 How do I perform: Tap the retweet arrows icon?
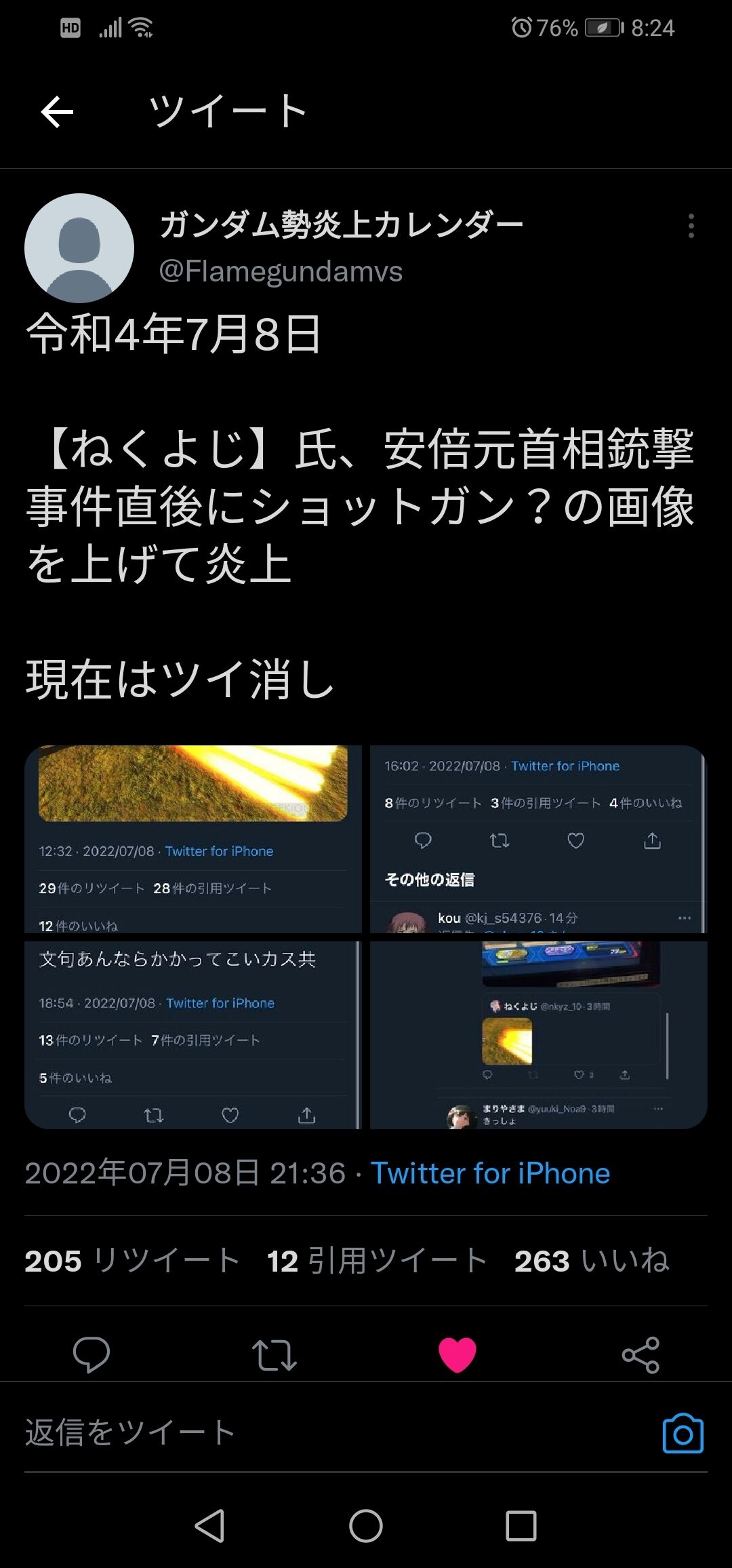274,1355
